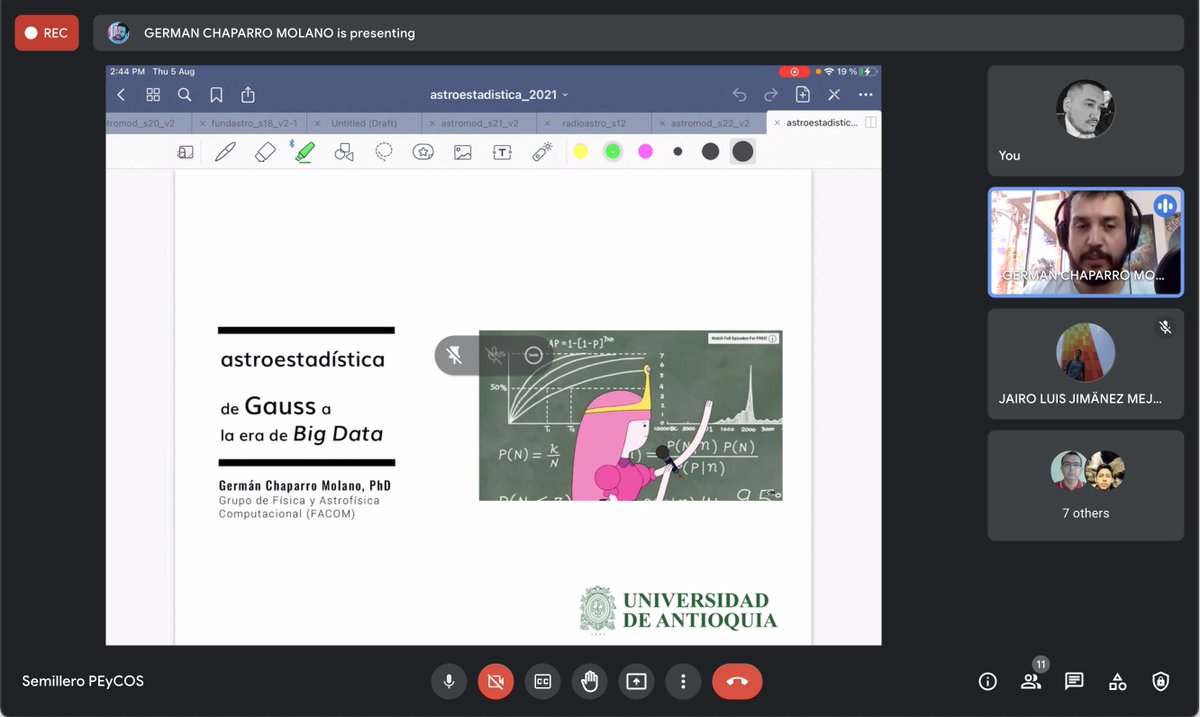1200x717 pixels.
Task: Switch to radioastro_s12 tab
Action: coord(594,123)
